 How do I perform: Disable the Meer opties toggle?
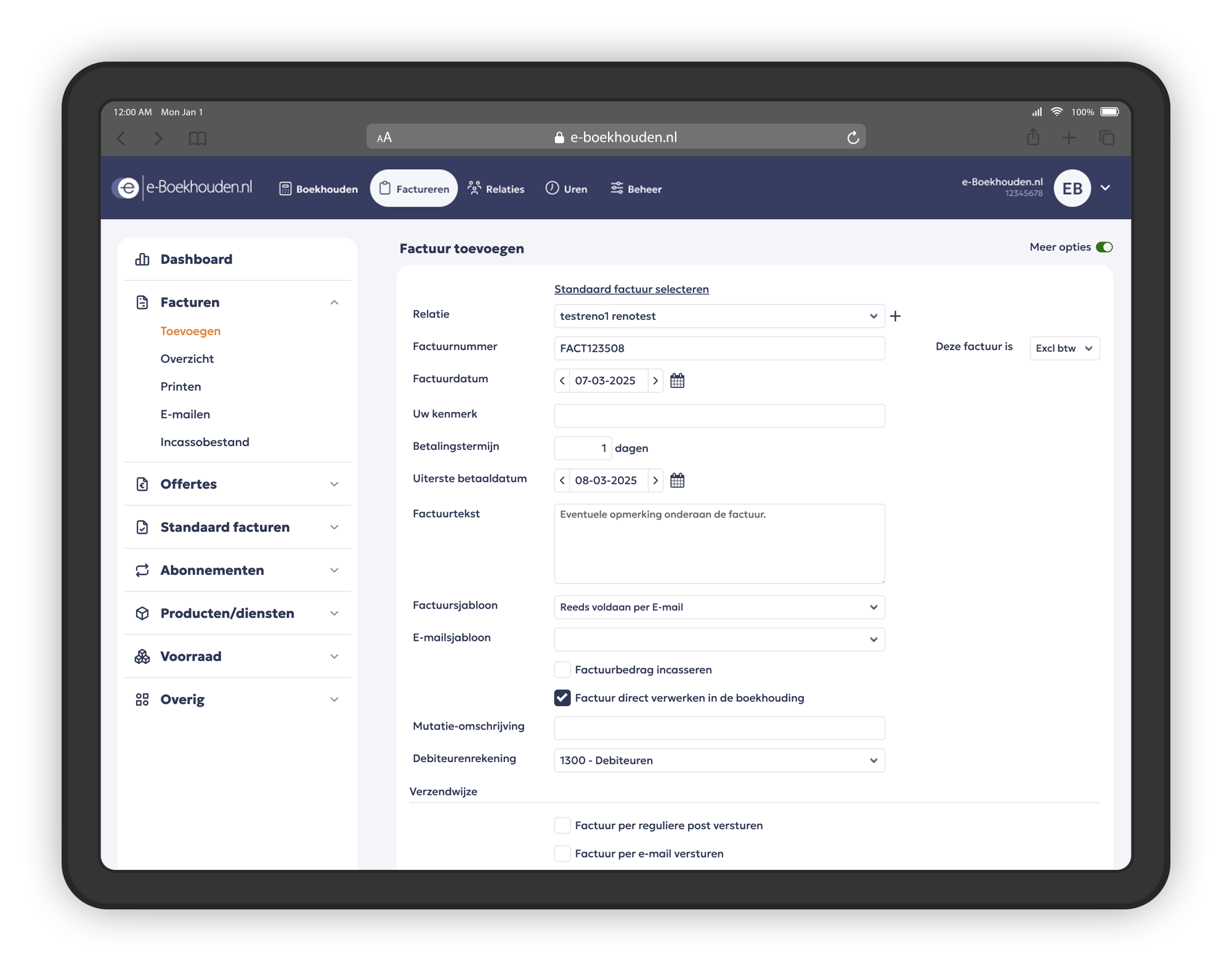[1104, 246]
